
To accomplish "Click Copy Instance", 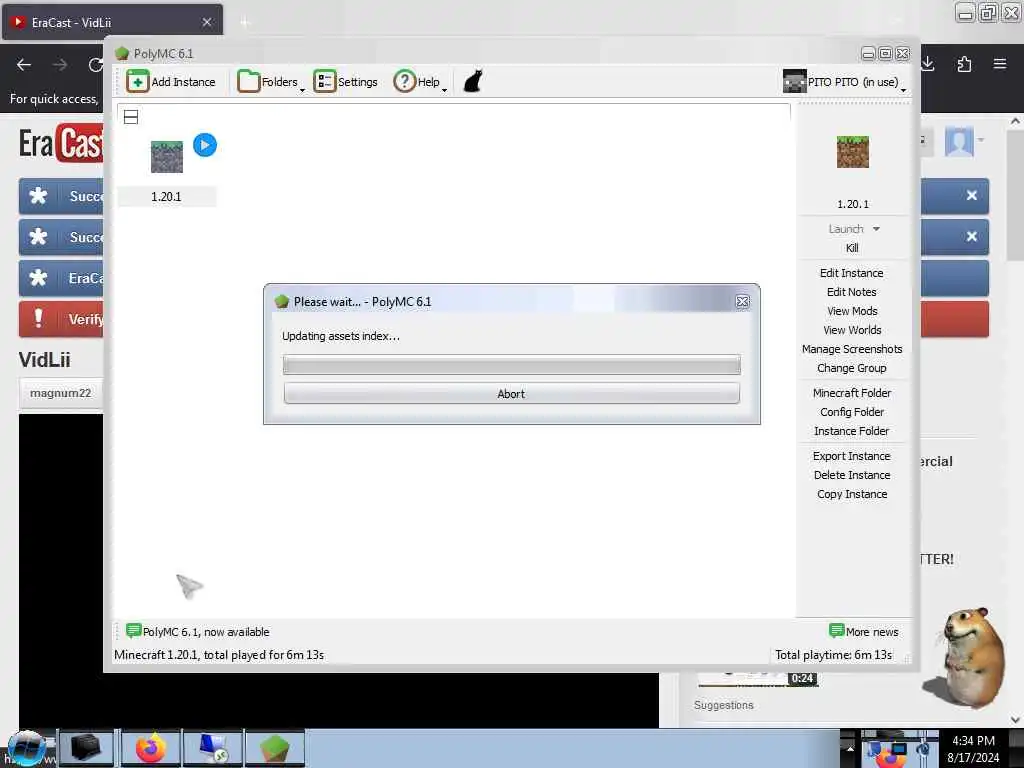I will click(x=852, y=494).
